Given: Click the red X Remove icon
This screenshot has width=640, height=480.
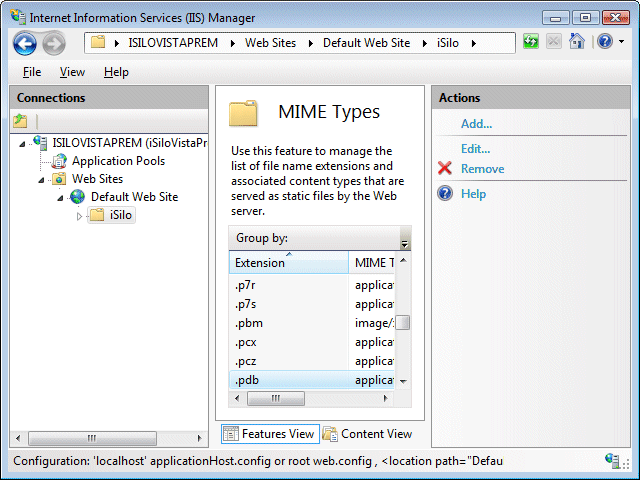Looking at the screenshot, I should click(x=445, y=169).
